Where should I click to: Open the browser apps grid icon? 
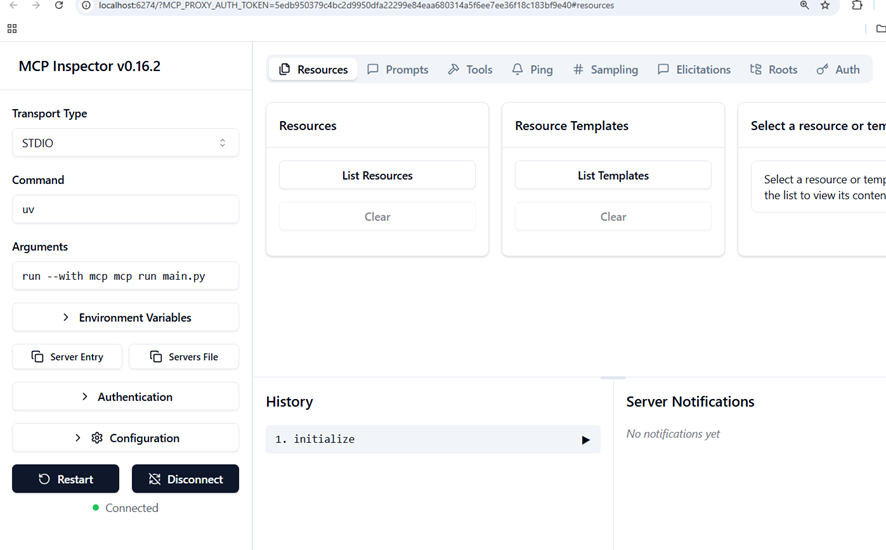click(12, 29)
